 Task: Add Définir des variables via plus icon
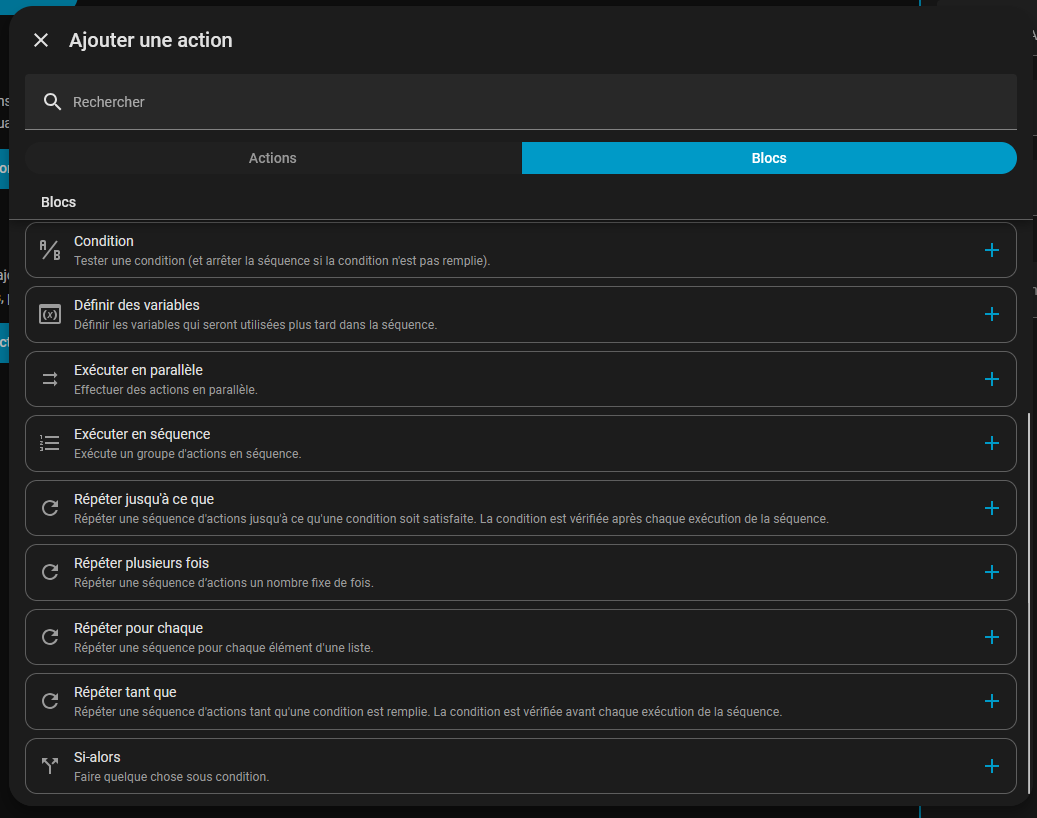click(991, 314)
